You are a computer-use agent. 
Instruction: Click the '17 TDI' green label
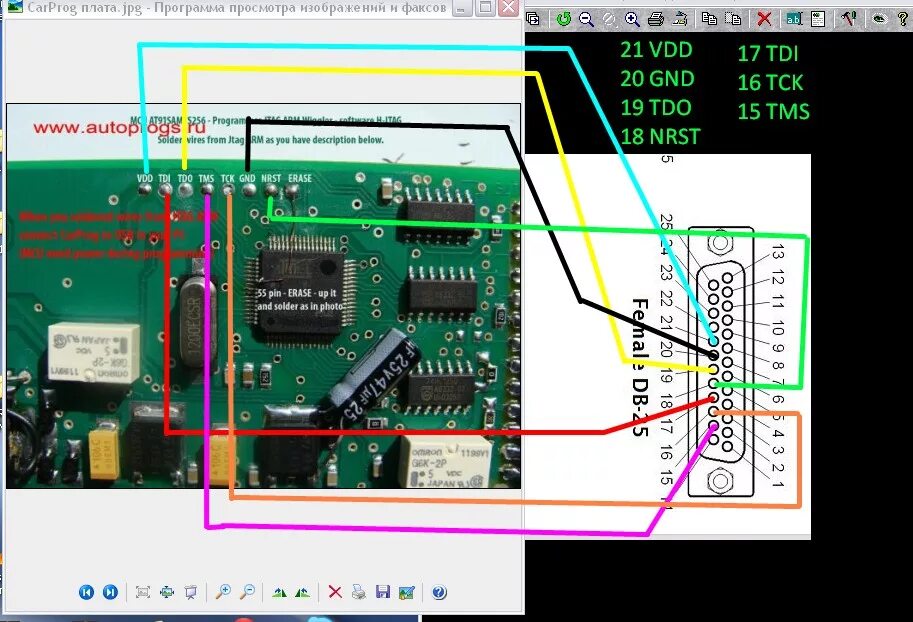tap(767, 54)
